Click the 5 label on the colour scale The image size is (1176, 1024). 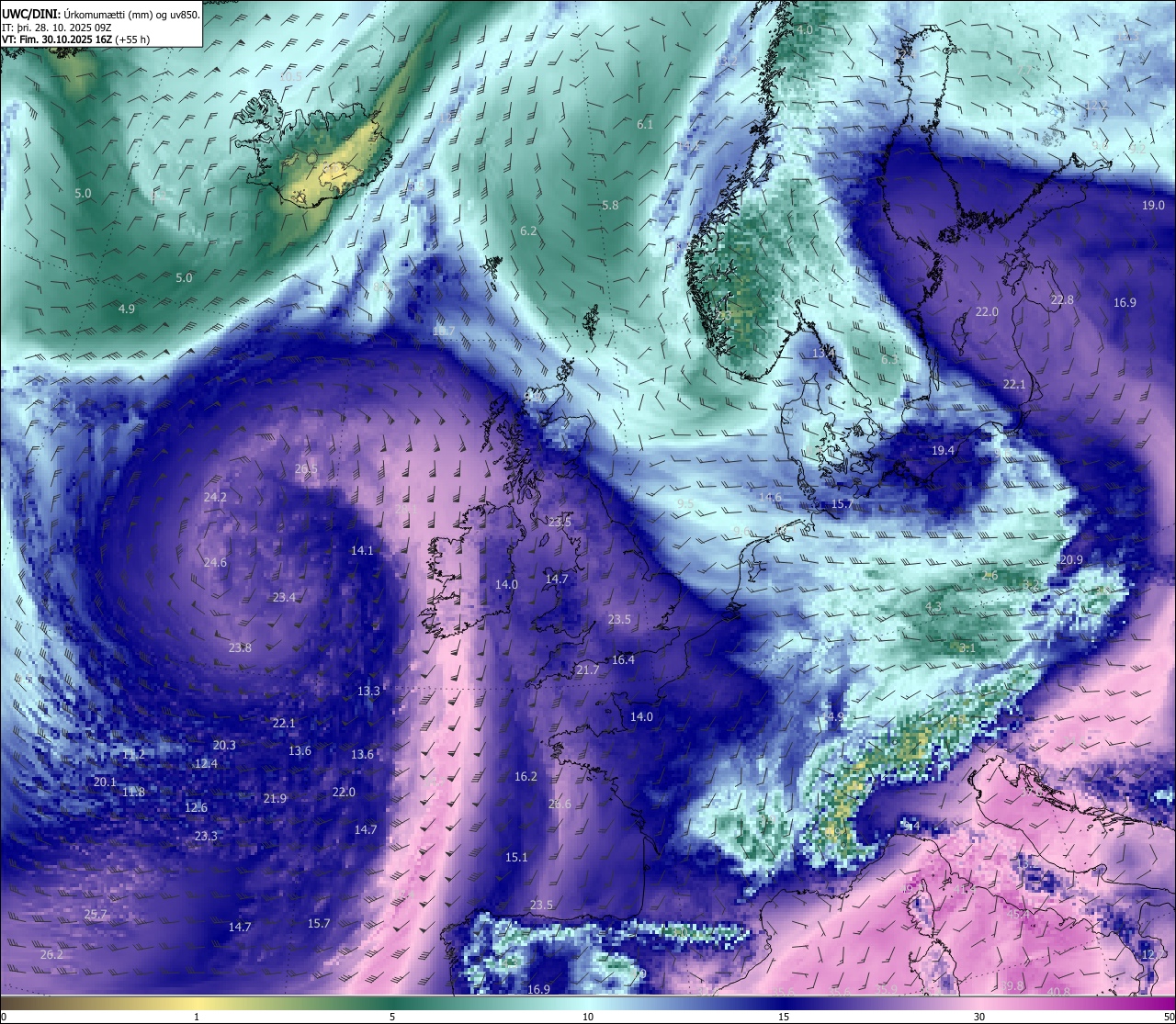coord(392,1017)
